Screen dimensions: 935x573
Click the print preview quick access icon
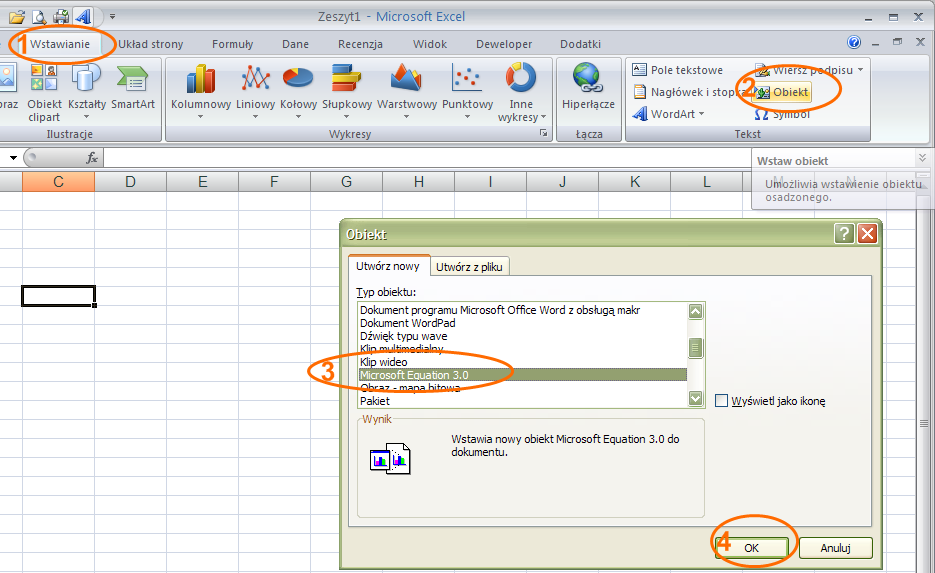[x=38, y=17]
